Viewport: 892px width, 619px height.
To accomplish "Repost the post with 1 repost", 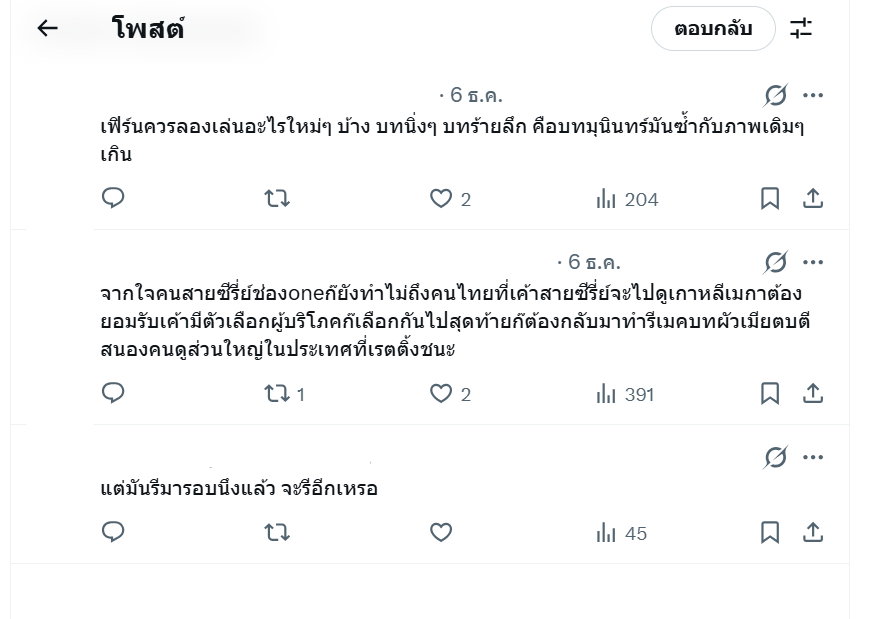I will pyautogui.click(x=277, y=393).
